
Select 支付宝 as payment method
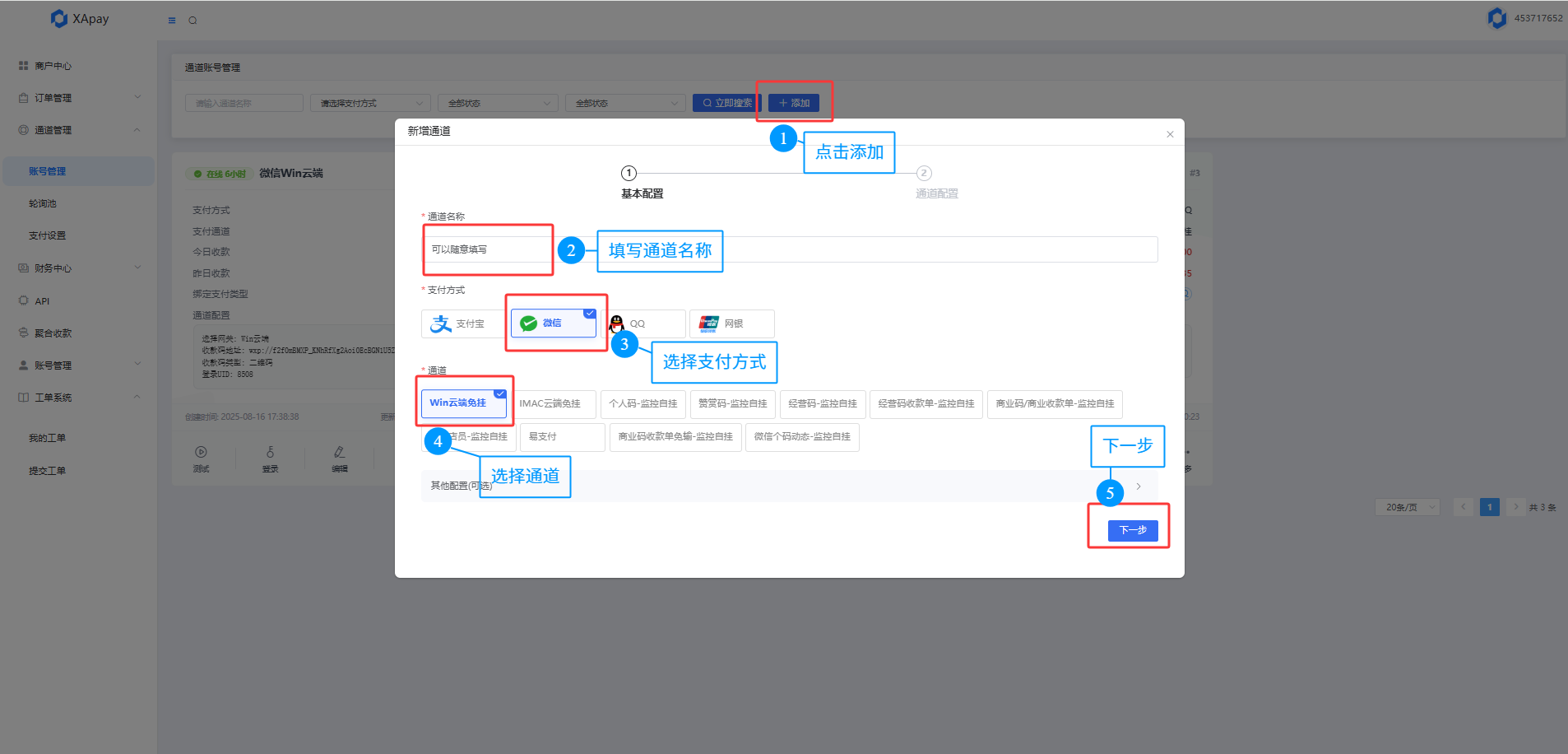coord(461,323)
